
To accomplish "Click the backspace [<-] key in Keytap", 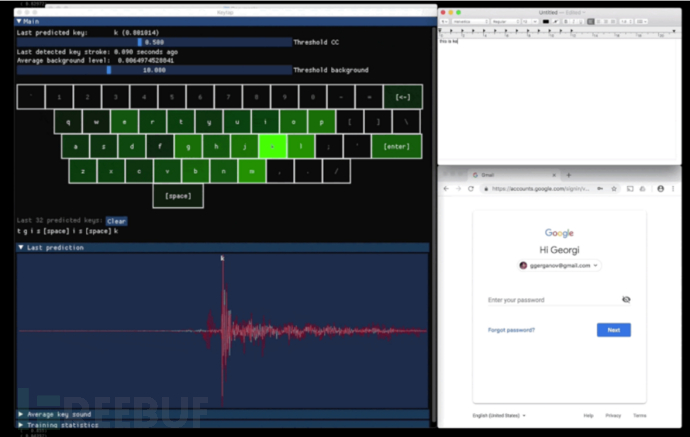I will pos(403,97).
